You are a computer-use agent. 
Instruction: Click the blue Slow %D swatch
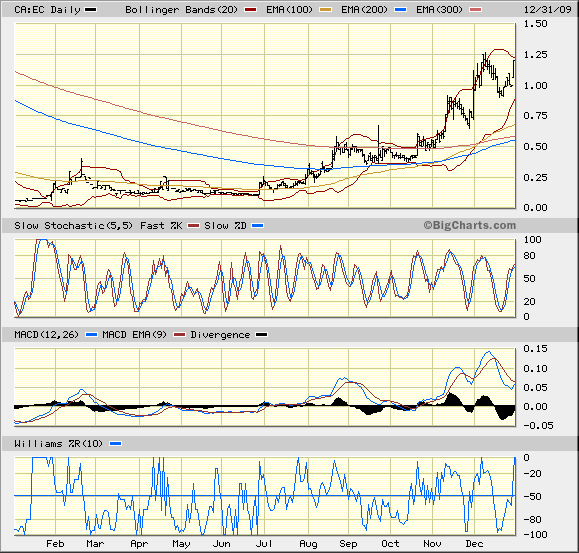point(257,226)
